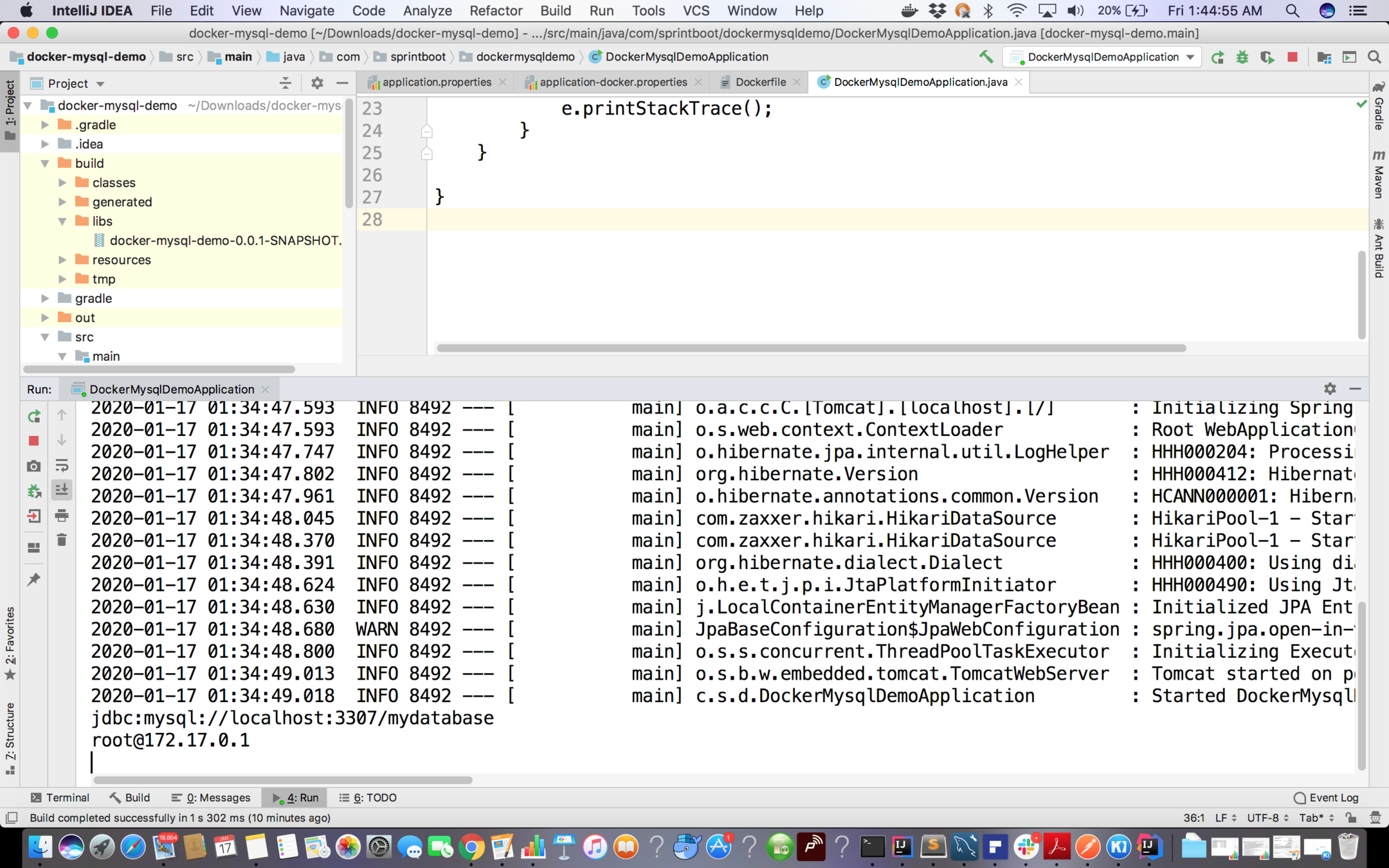Stop the running application from toolbar
The height and width of the screenshot is (868, 1389).
[x=1293, y=57]
